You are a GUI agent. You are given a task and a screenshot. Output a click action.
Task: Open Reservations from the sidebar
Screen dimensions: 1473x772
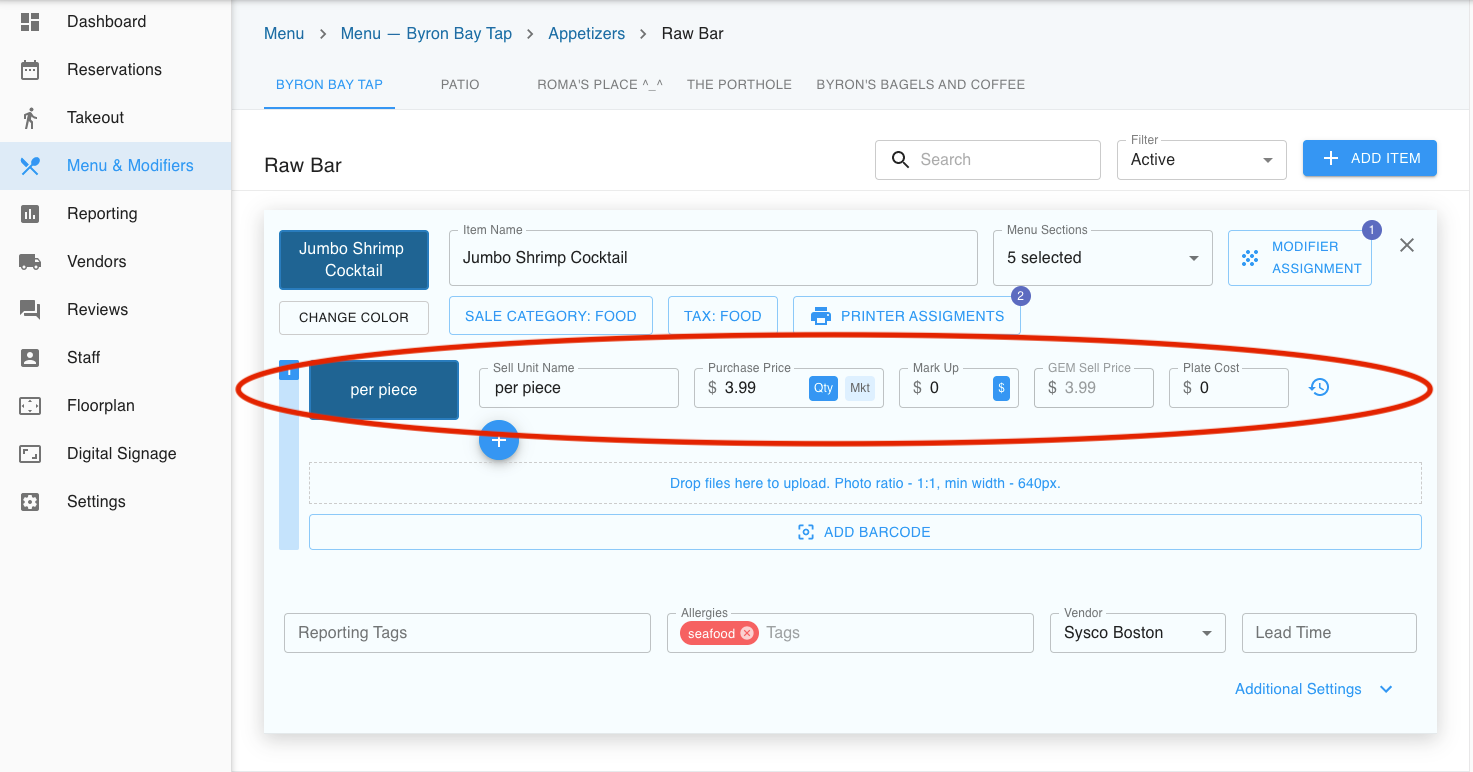tap(114, 69)
